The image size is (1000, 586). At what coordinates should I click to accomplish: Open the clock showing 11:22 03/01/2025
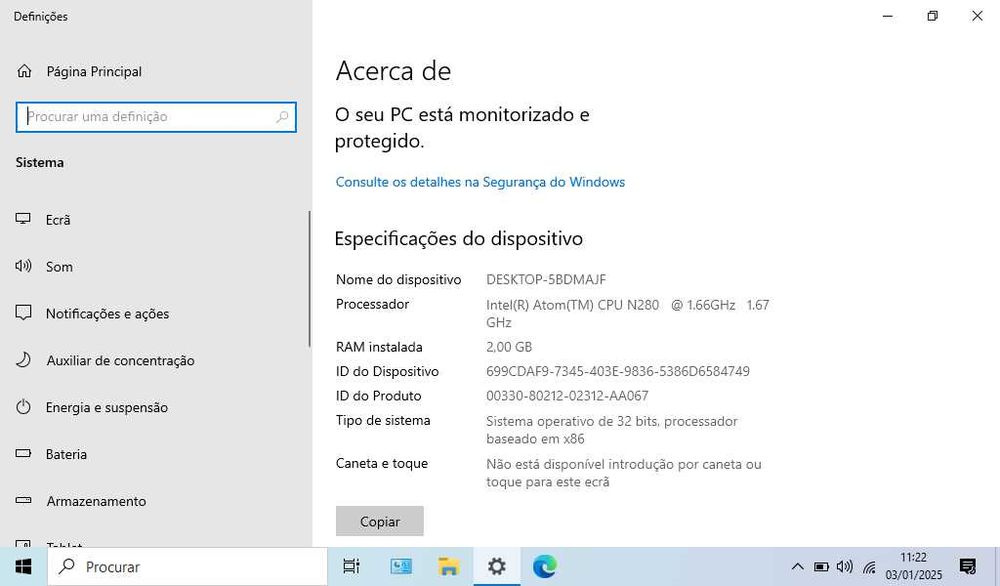[x=913, y=566]
